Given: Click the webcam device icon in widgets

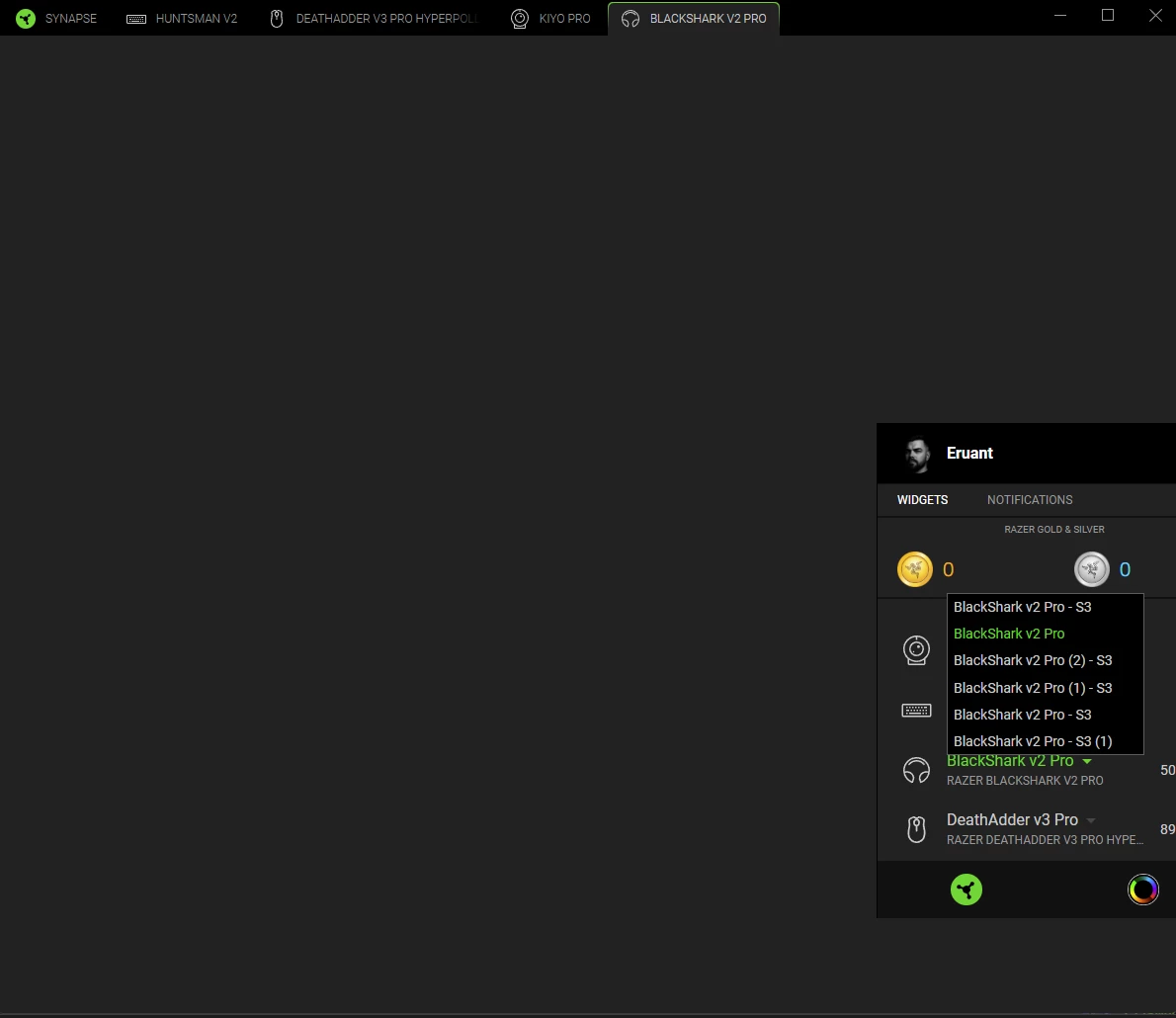Looking at the screenshot, I should tap(916, 650).
